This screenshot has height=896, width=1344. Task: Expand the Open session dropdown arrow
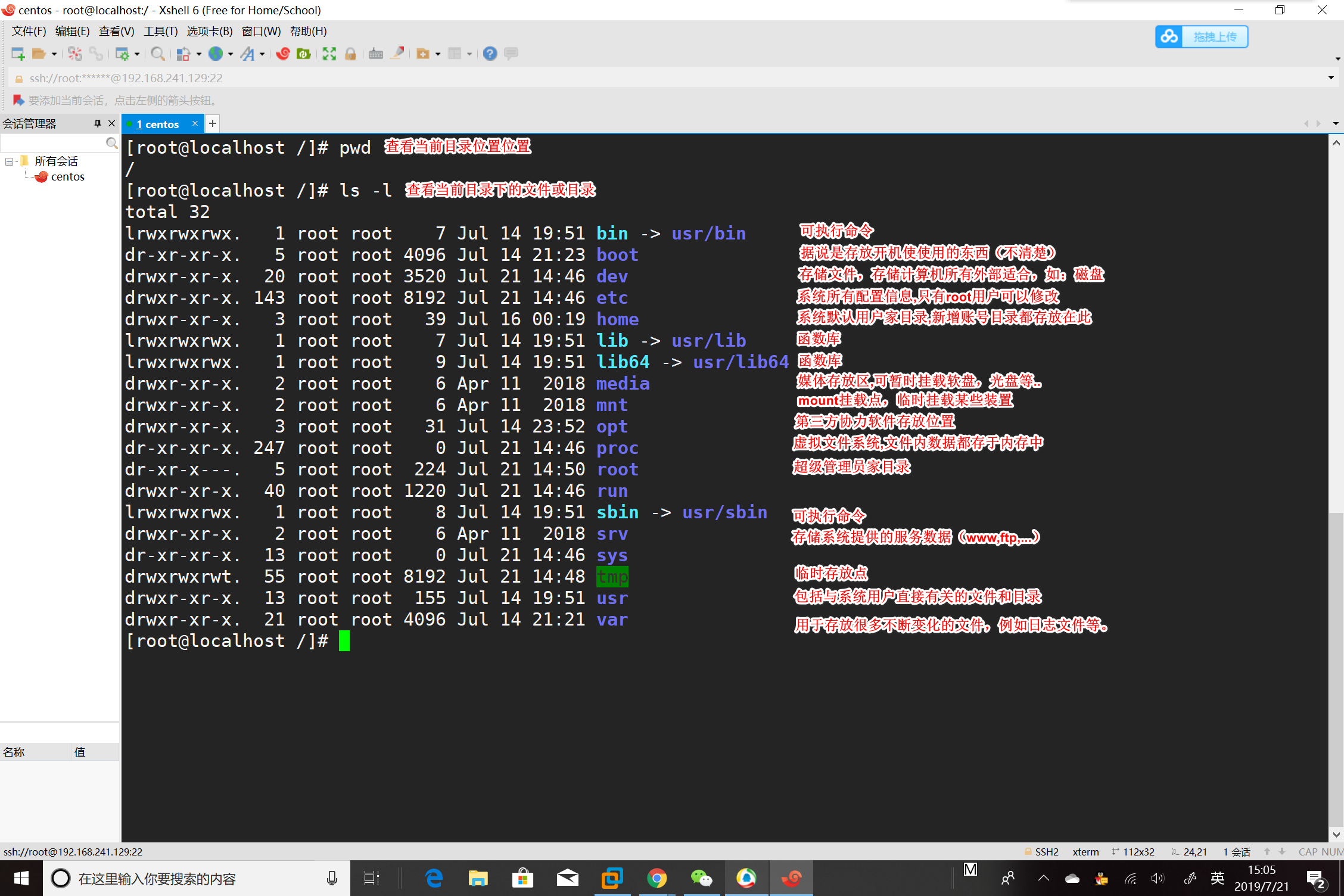(x=54, y=54)
